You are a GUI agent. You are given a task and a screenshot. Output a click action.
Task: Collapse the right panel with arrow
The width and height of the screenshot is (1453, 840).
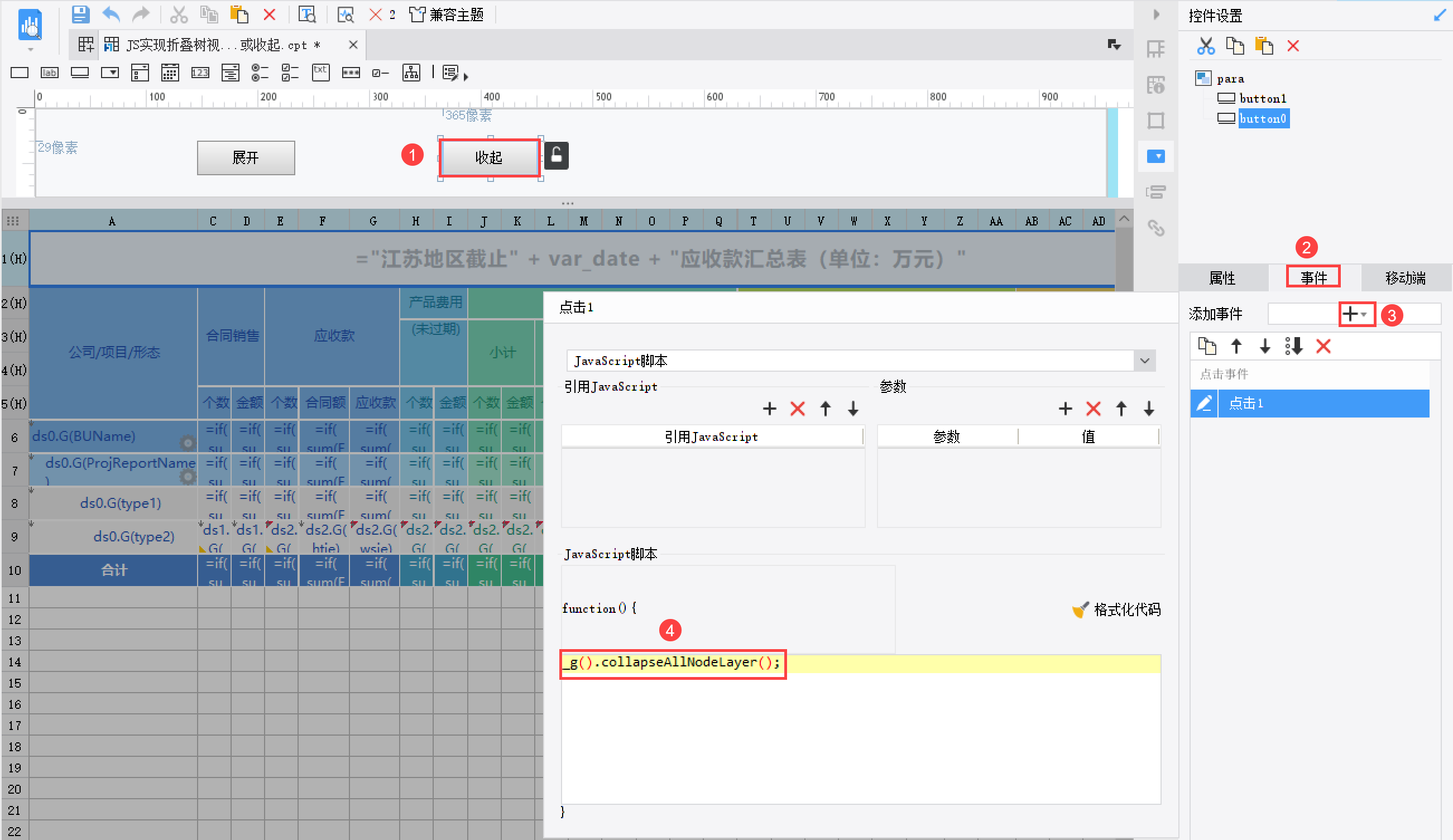click(x=1156, y=15)
